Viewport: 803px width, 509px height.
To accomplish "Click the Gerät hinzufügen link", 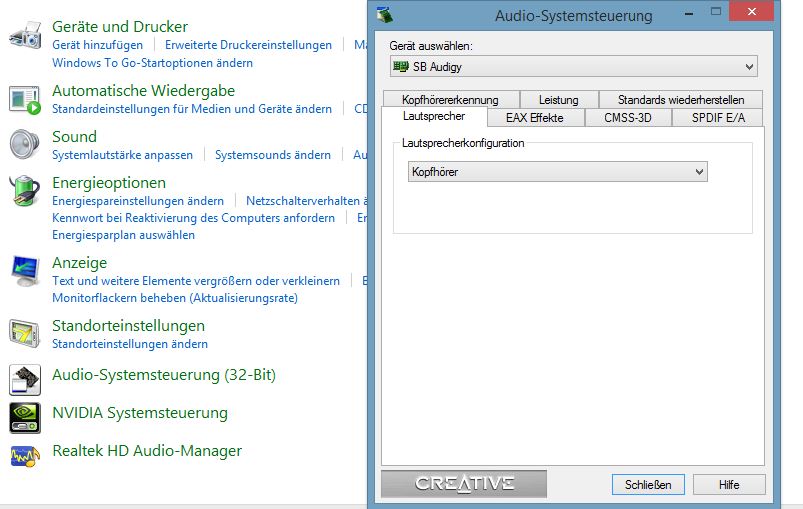I will (97, 45).
